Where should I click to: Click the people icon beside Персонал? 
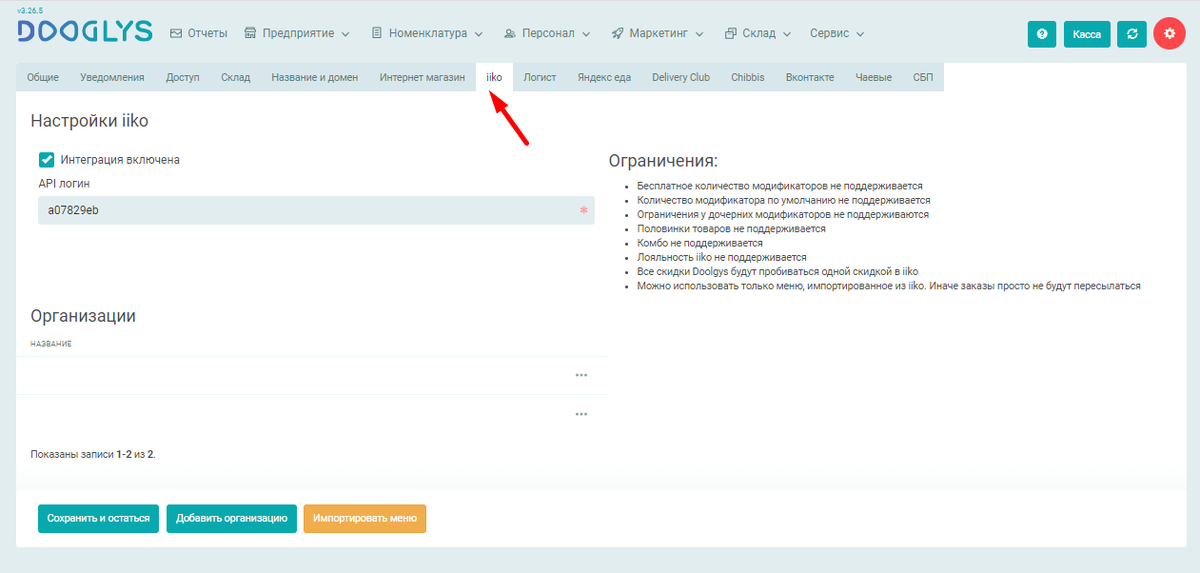tap(511, 33)
